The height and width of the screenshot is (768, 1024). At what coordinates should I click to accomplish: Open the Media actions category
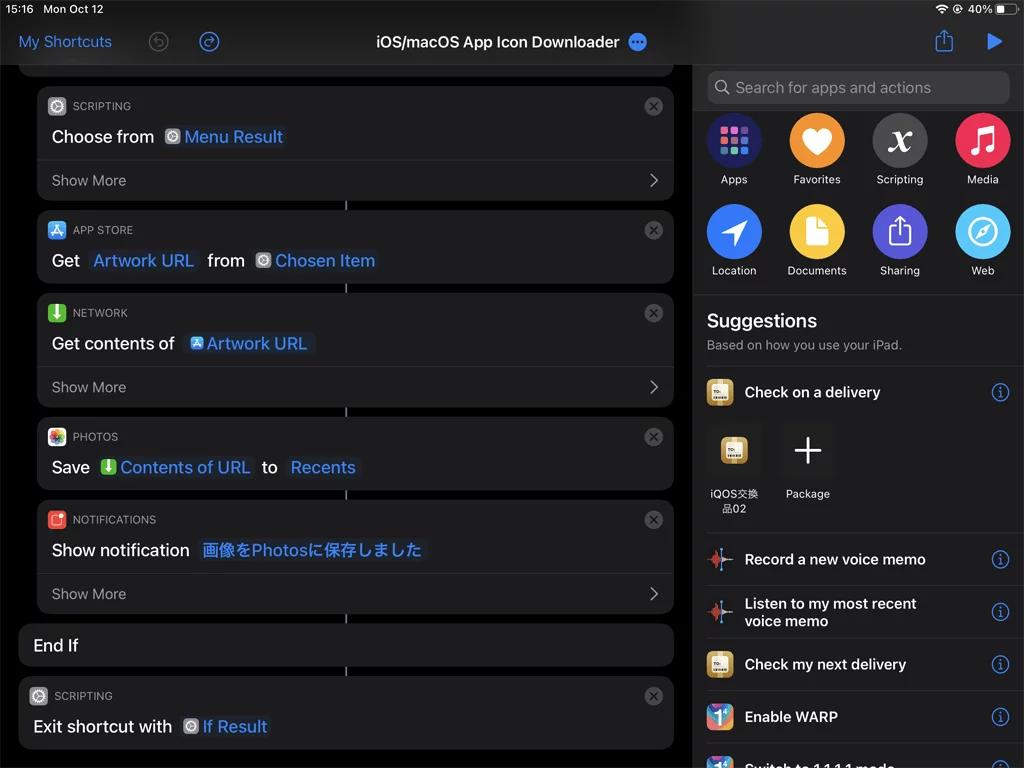pos(982,150)
